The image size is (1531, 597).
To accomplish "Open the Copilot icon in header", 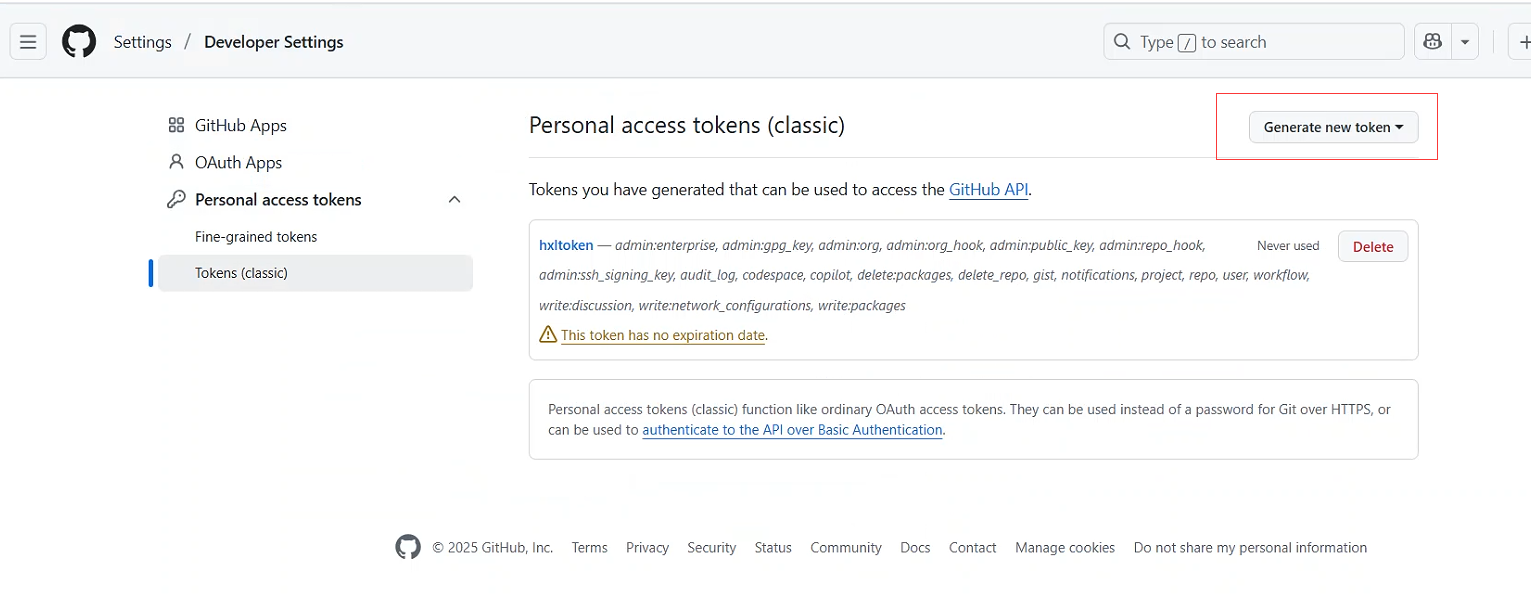I will click(1432, 42).
